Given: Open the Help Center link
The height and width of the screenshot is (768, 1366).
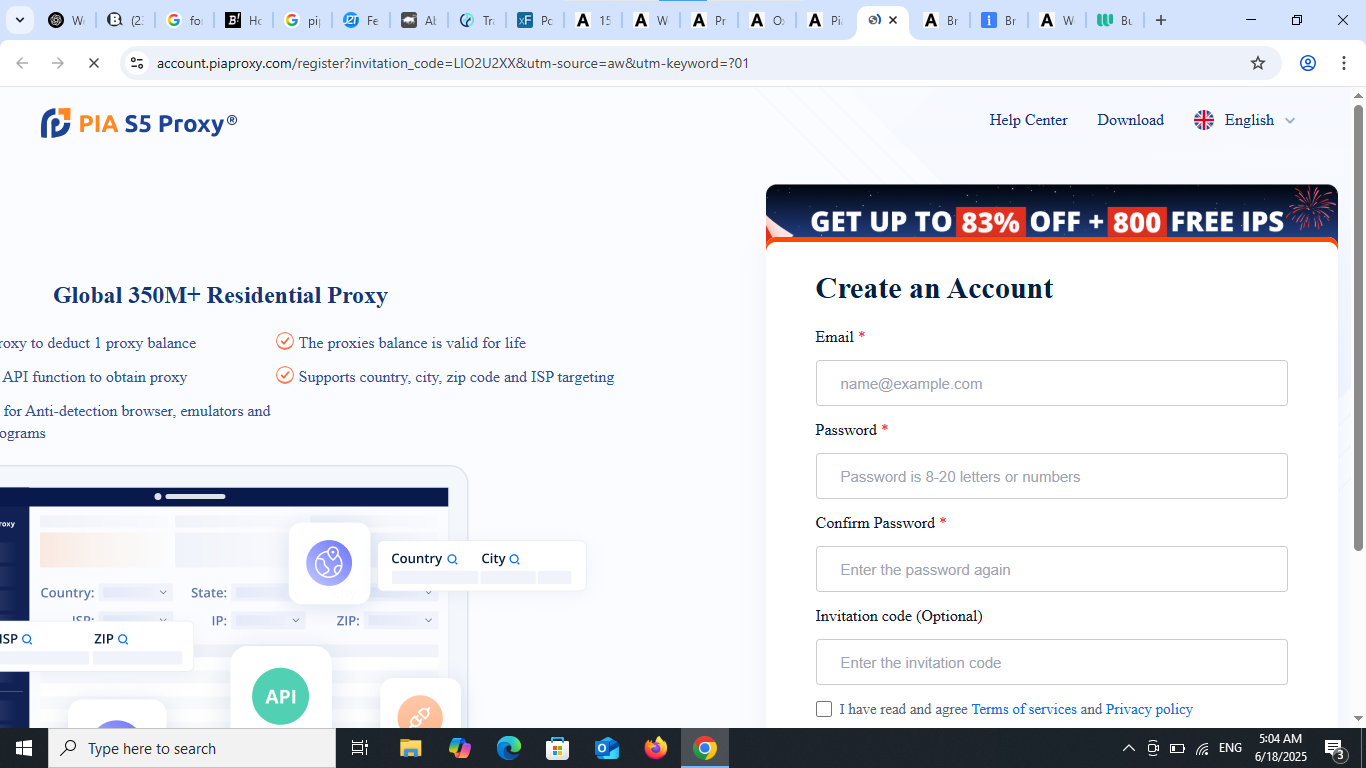Looking at the screenshot, I should 1028,120.
